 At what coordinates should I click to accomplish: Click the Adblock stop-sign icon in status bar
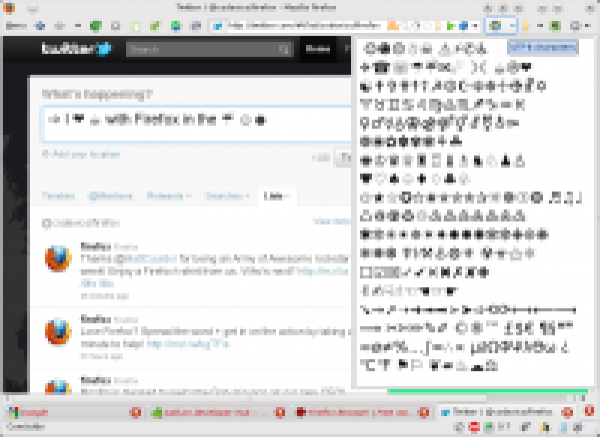474,427
